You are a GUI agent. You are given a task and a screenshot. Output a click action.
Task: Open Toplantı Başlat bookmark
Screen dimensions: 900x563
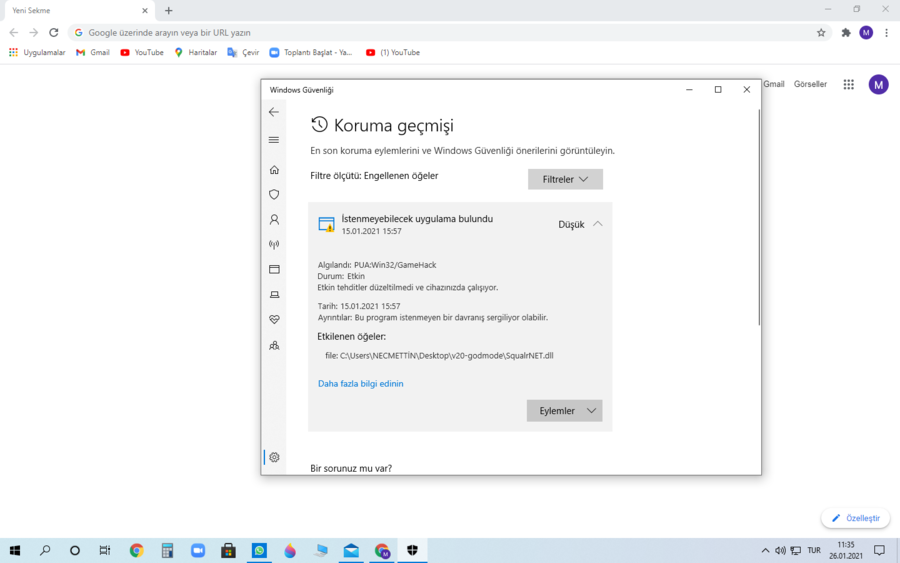[311, 52]
